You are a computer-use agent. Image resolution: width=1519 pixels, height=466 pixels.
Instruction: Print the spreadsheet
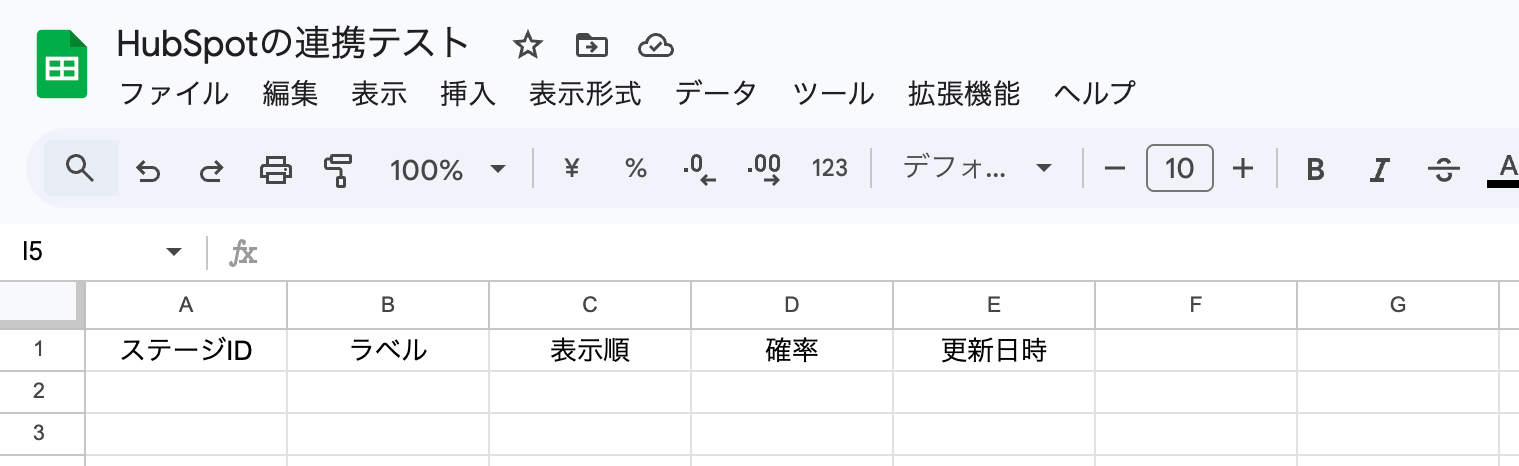pos(276,170)
